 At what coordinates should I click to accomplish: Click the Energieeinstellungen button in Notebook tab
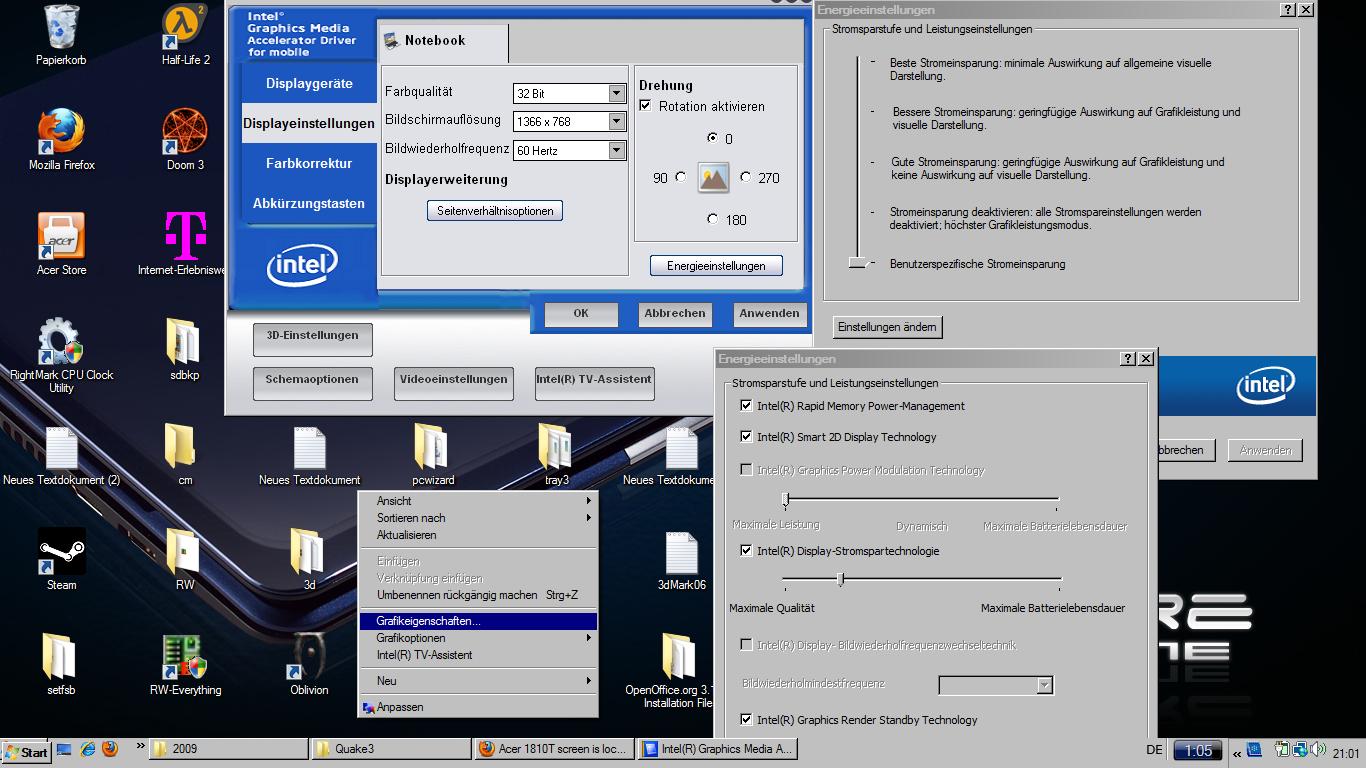pos(716,266)
